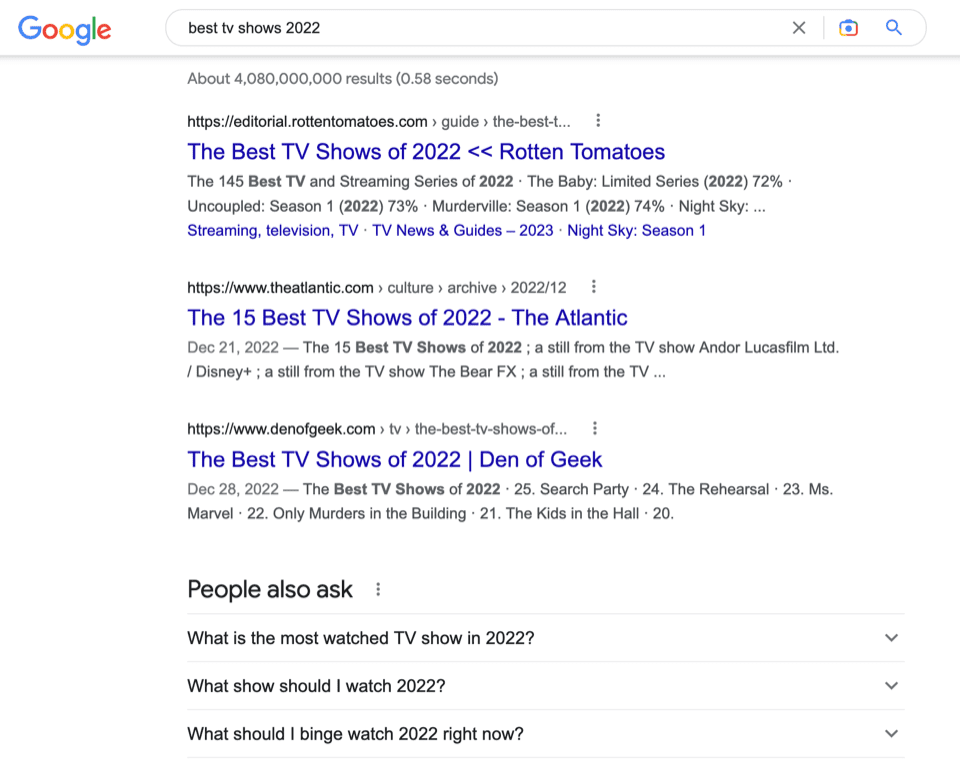Click the three-dot icon next to People also ask
Viewport: 960px width, 767px height.
[x=377, y=589]
